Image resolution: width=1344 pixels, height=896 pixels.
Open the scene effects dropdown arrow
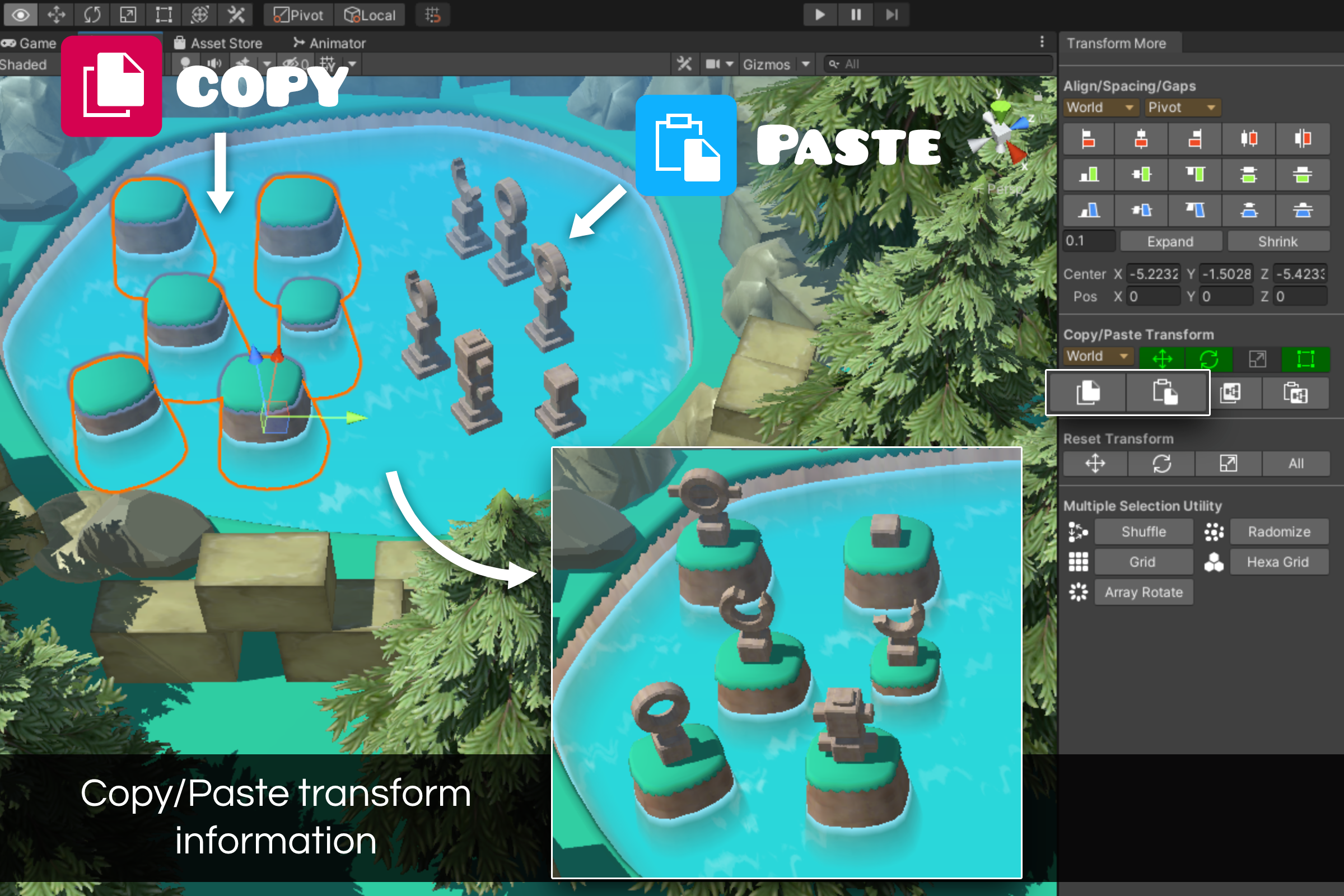click(267, 63)
